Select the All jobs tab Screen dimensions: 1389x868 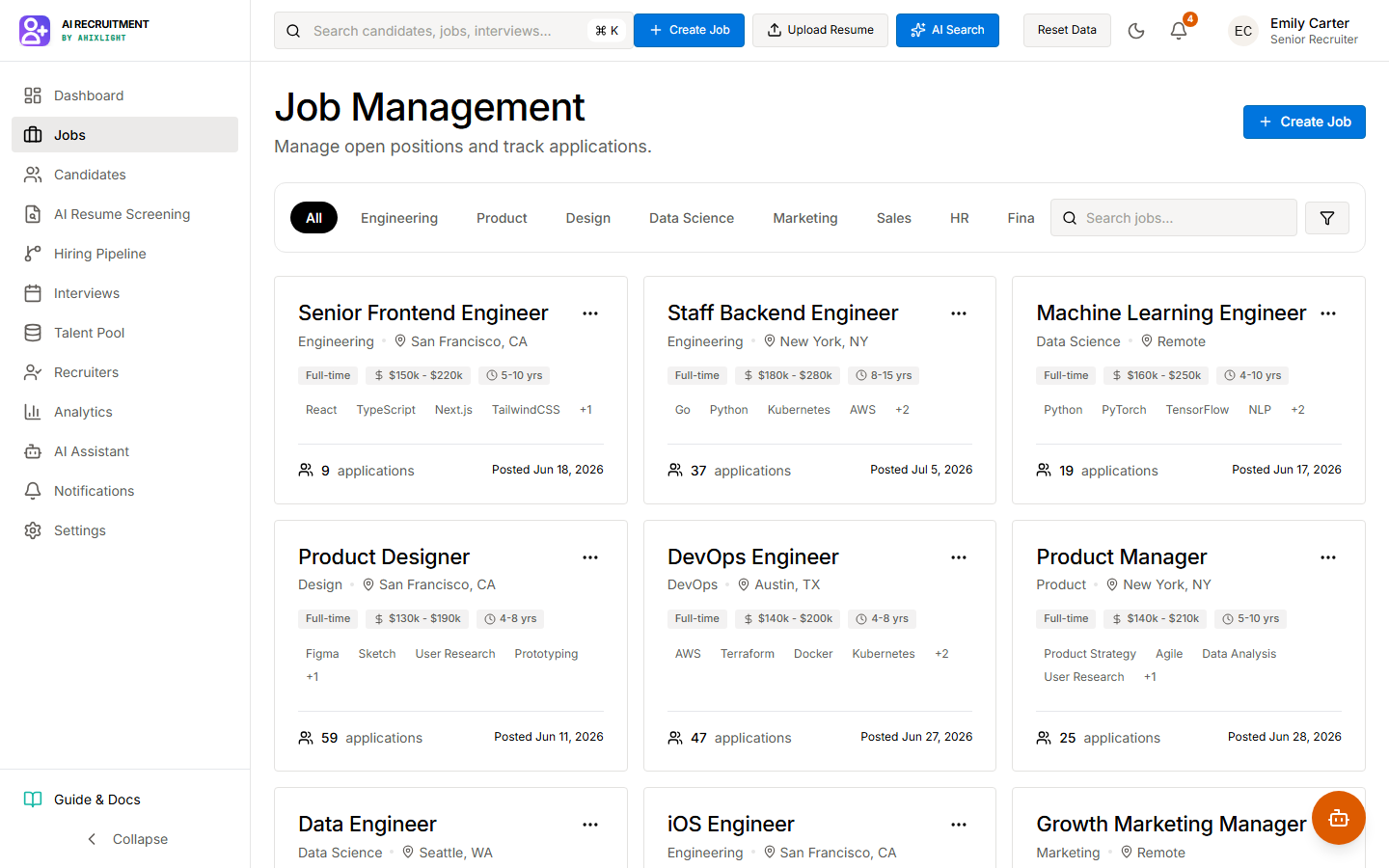[x=313, y=218]
